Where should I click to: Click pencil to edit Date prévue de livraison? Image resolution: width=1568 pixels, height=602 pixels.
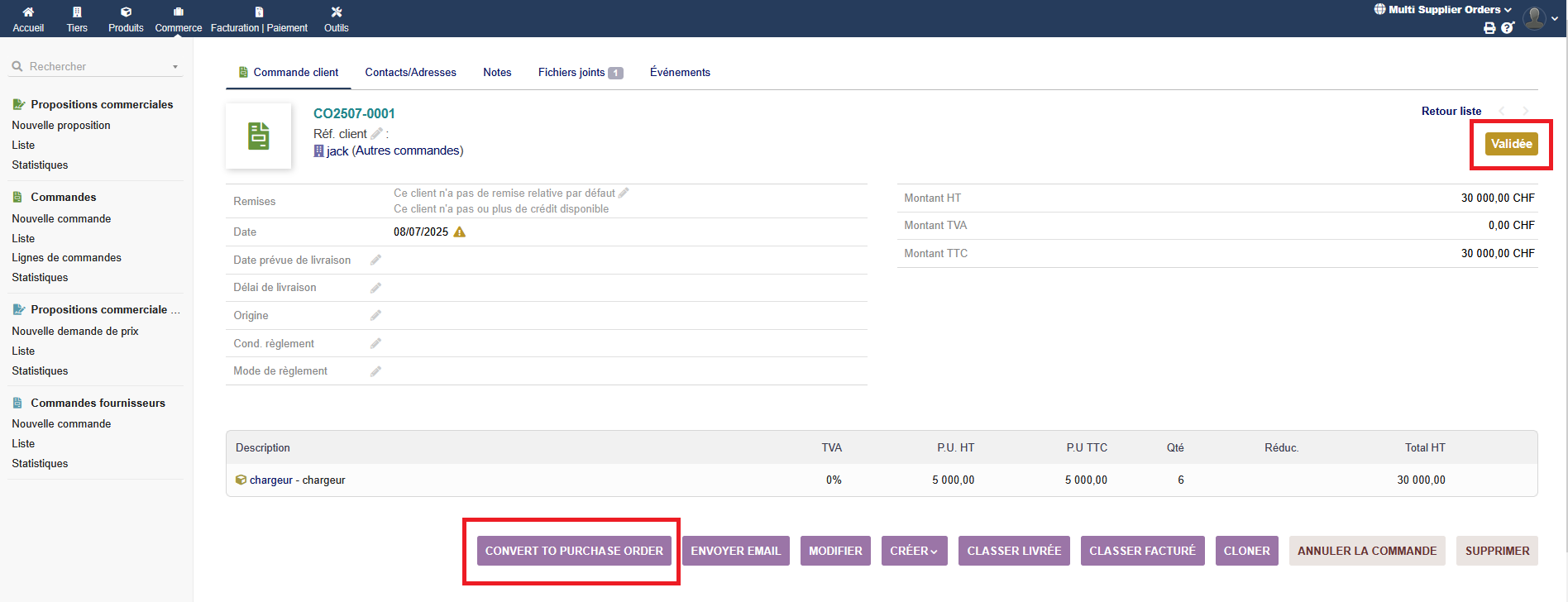(x=375, y=260)
